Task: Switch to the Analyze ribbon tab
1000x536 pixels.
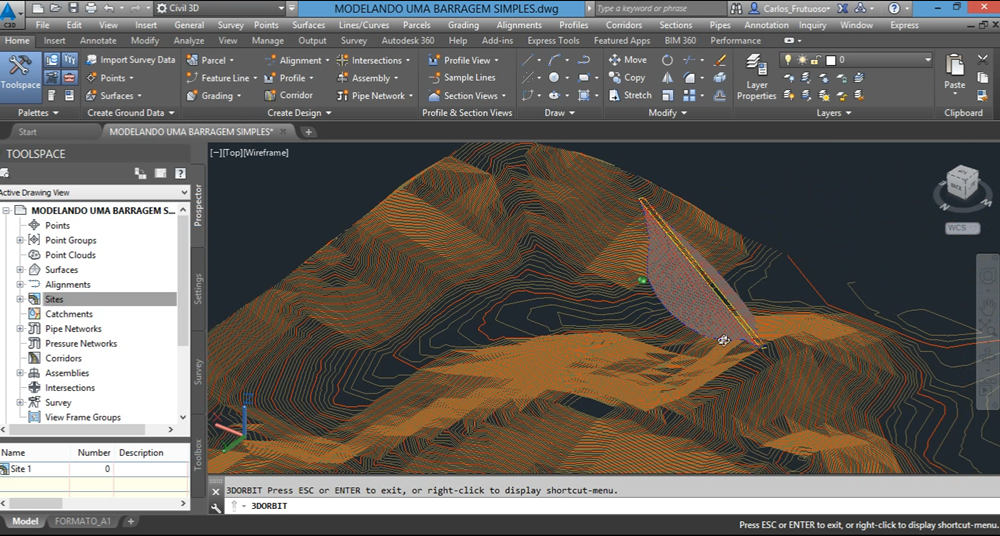Action: 189,40
